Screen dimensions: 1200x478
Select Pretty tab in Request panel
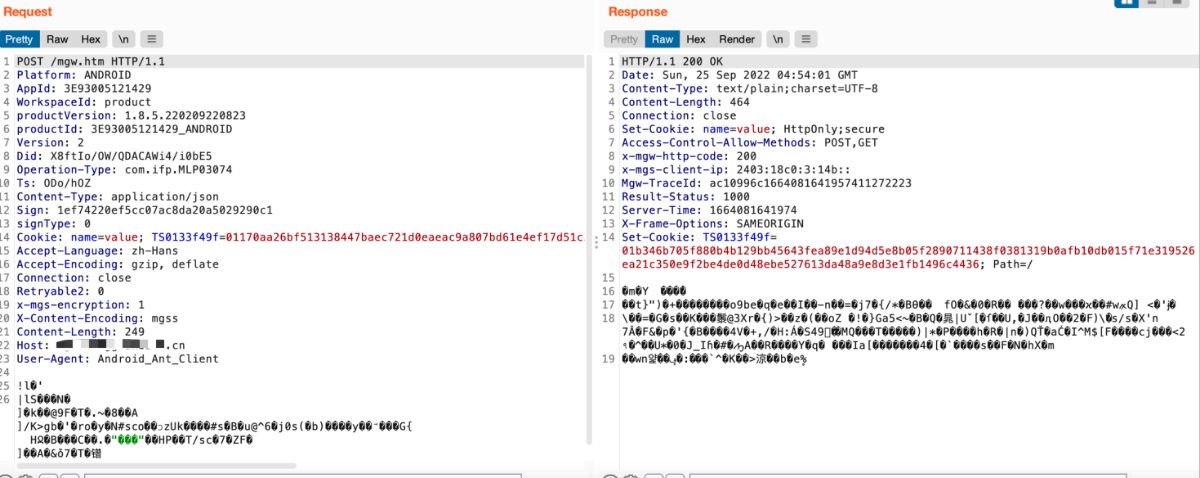[20, 39]
